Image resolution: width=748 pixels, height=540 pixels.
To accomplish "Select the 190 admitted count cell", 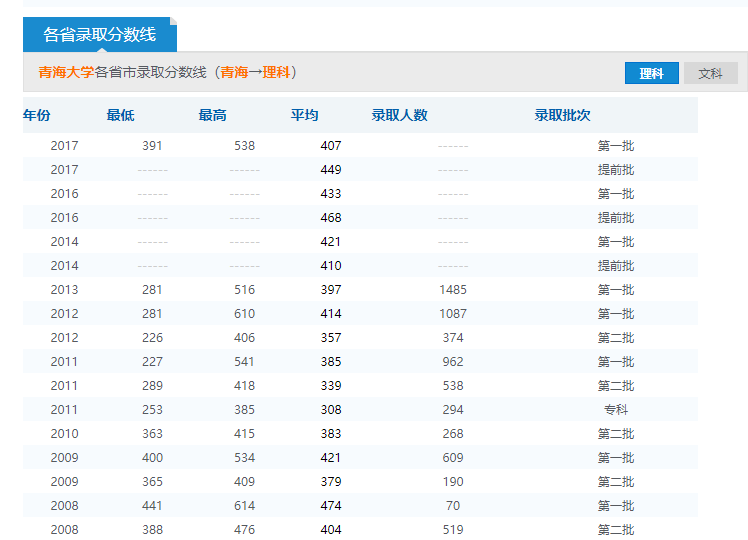I will click(453, 481).
